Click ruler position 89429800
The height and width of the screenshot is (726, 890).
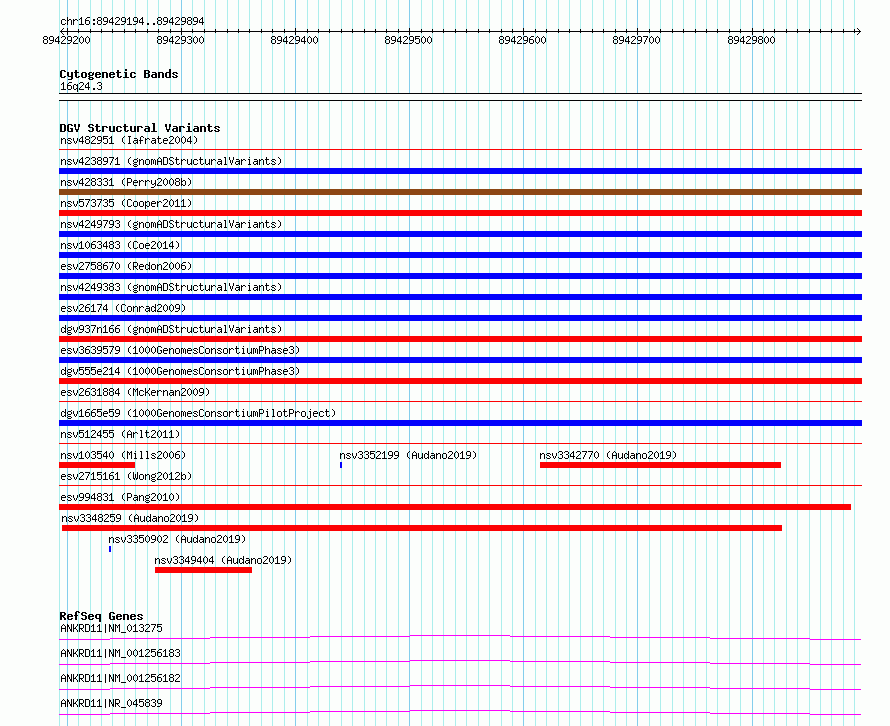click(x=752, y=40)
